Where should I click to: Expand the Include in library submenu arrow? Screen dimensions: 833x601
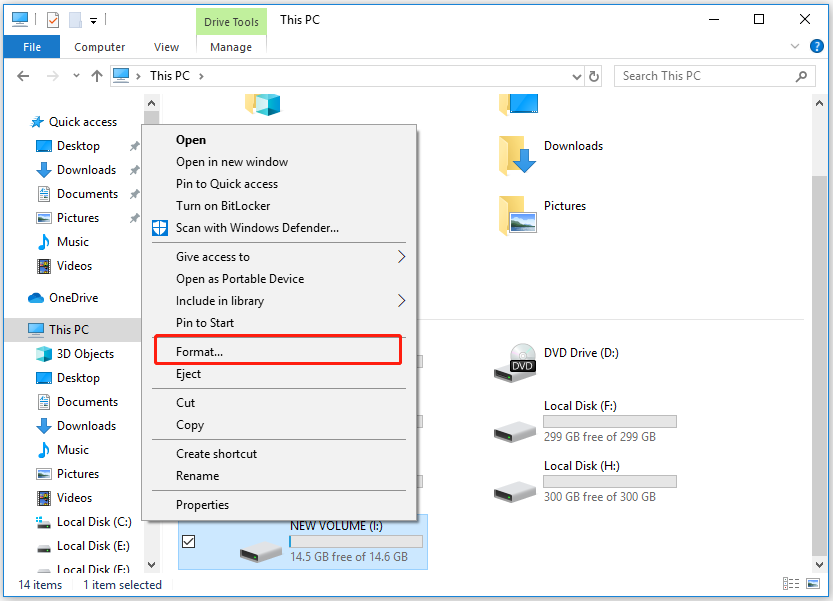coord(401,301)
